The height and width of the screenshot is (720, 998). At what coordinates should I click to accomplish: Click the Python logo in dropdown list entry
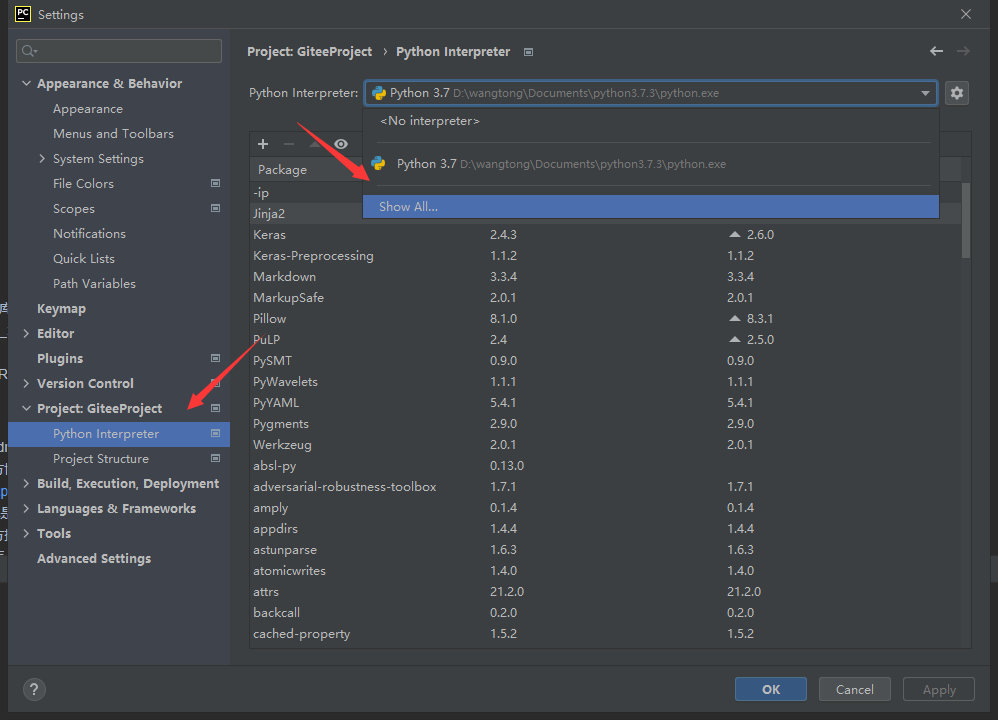[x=378, y=164]
